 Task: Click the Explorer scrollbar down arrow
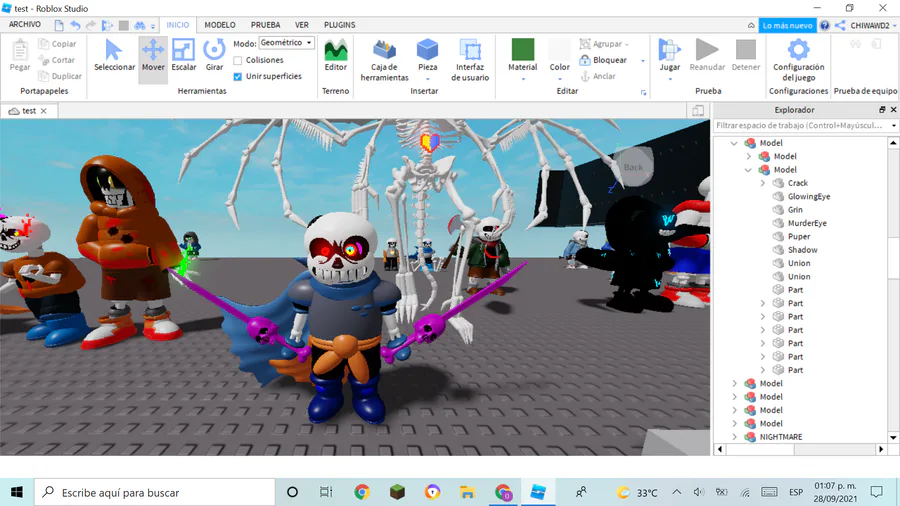coord(893,437)
